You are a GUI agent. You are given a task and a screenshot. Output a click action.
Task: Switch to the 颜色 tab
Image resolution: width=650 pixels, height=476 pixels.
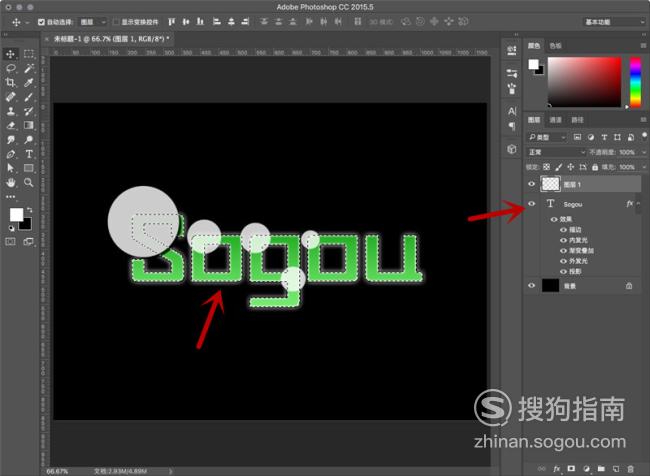(534, 46)
